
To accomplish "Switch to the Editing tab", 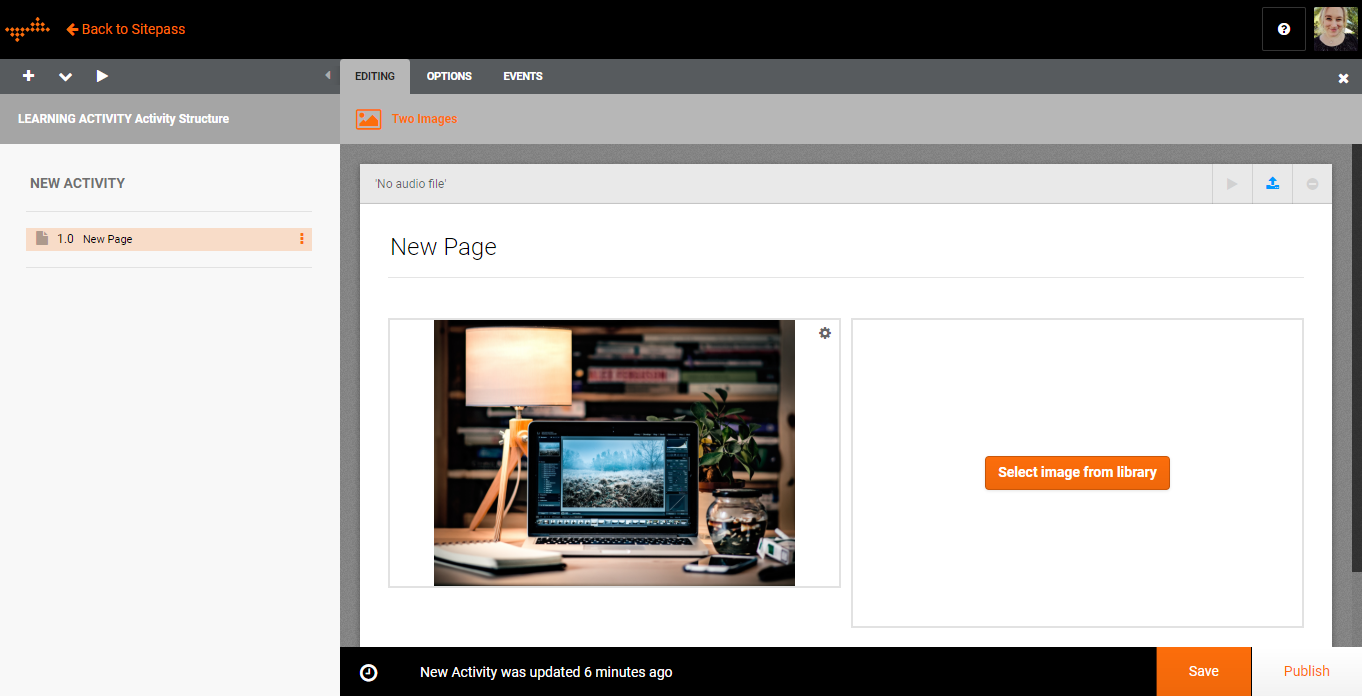I will (375, 76).
